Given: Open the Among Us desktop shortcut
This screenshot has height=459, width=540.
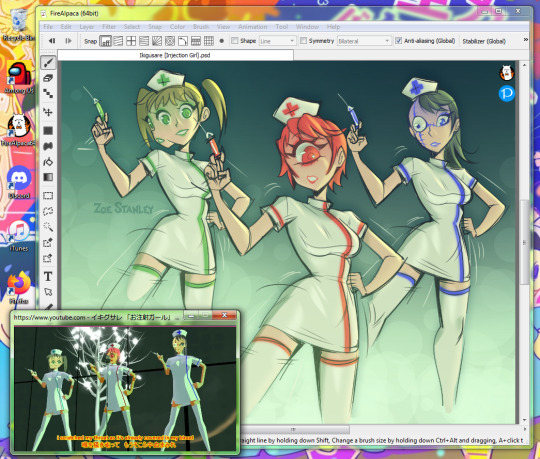Looking at the screenshot, I should point(19,77).
